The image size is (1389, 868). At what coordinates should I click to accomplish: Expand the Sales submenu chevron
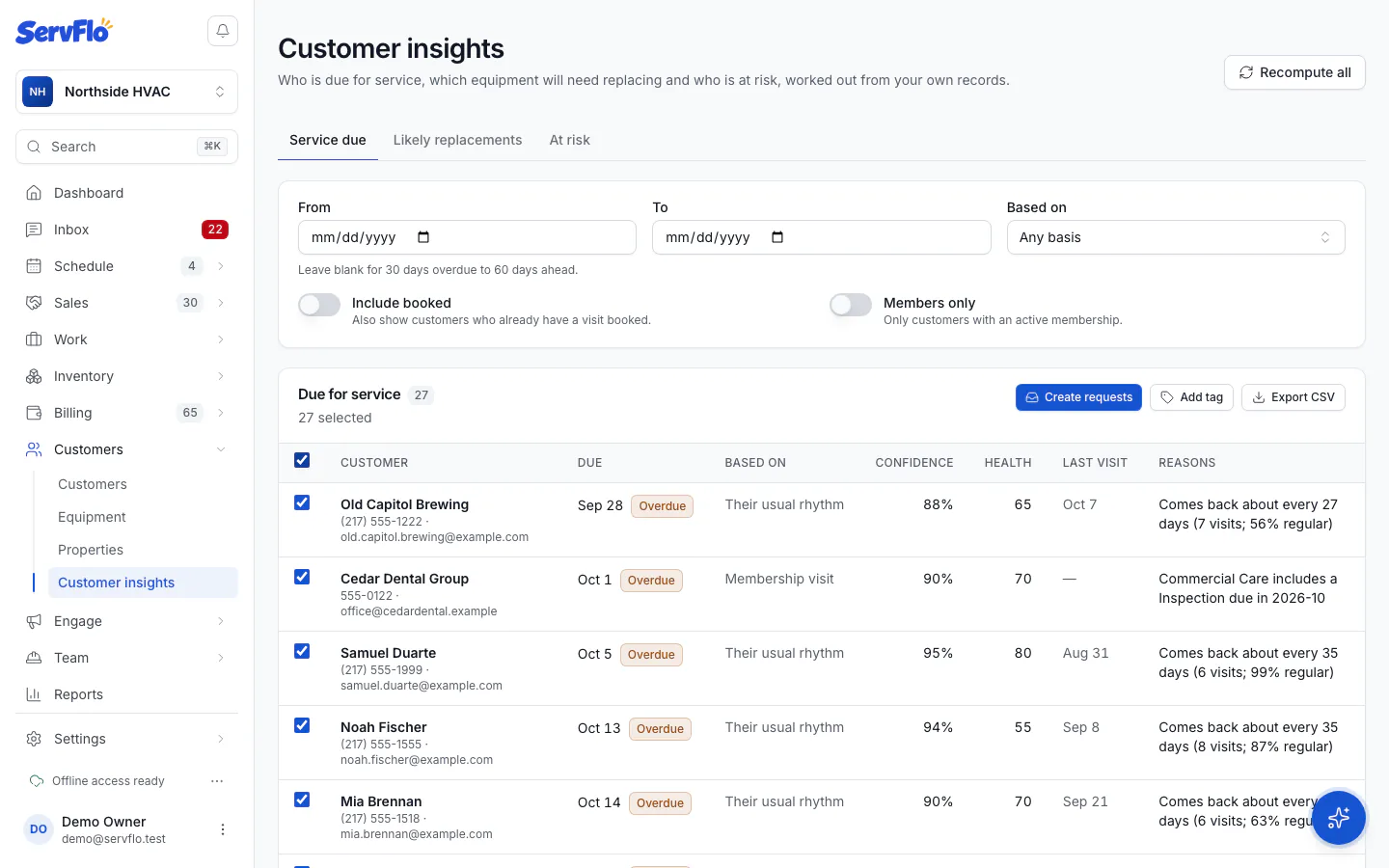pos(221,303)
